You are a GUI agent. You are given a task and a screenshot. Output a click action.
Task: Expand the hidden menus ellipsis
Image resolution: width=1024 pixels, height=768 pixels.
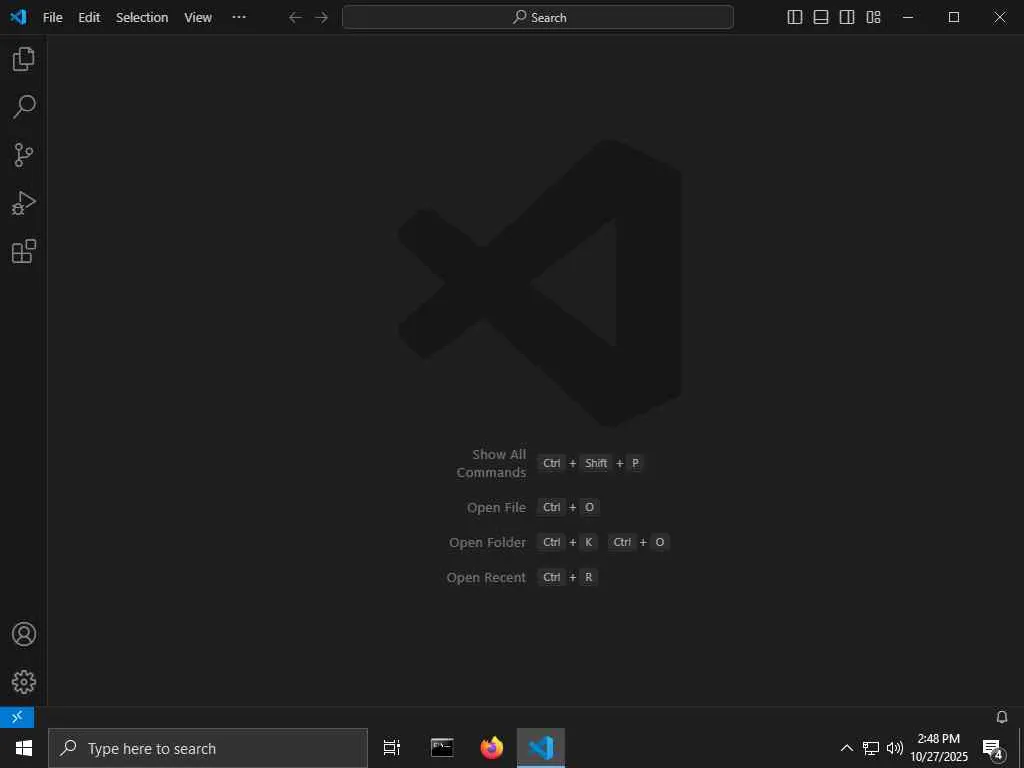[239, 18]
